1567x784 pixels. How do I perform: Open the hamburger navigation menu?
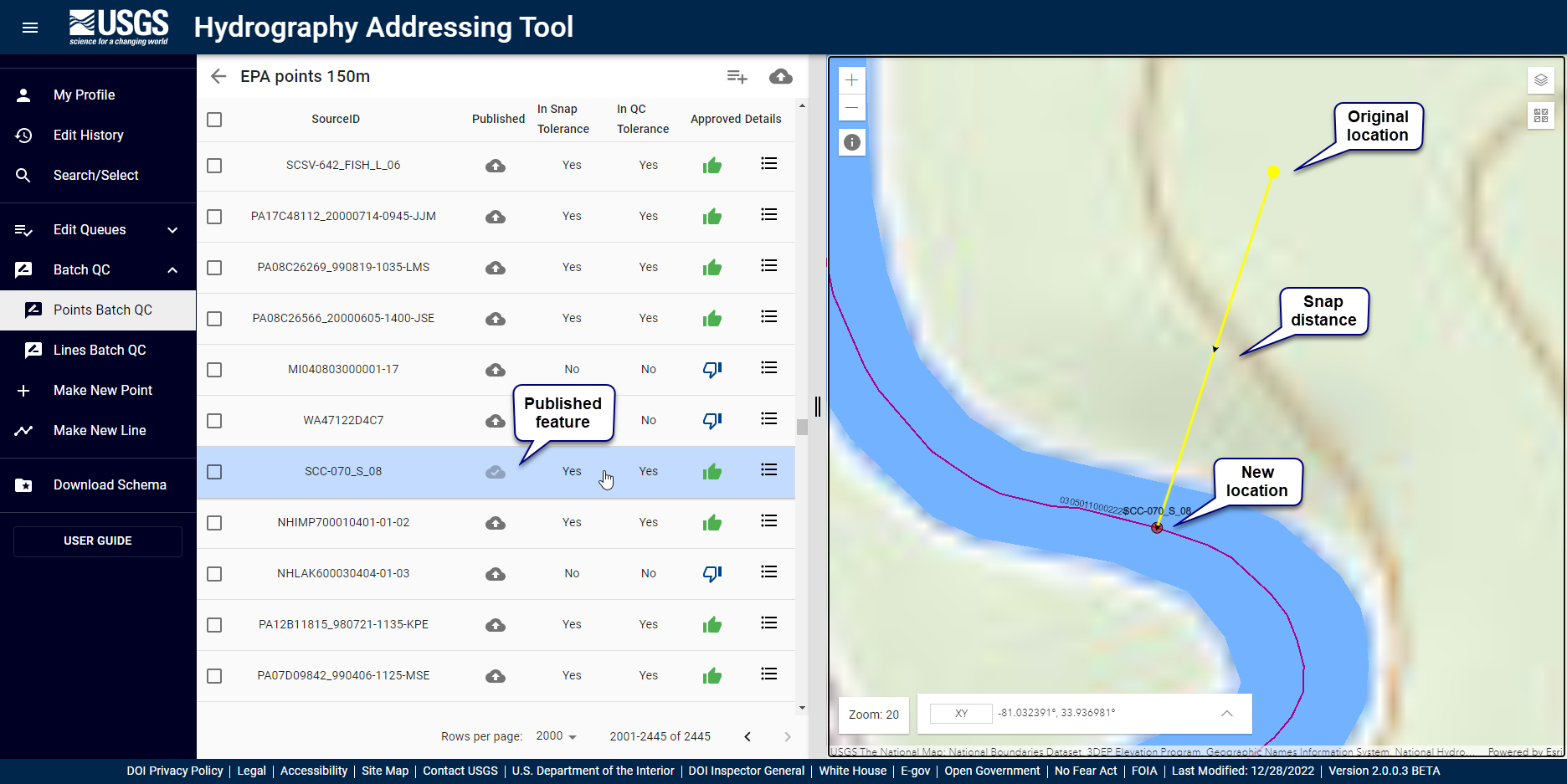(x=30, y=28)
